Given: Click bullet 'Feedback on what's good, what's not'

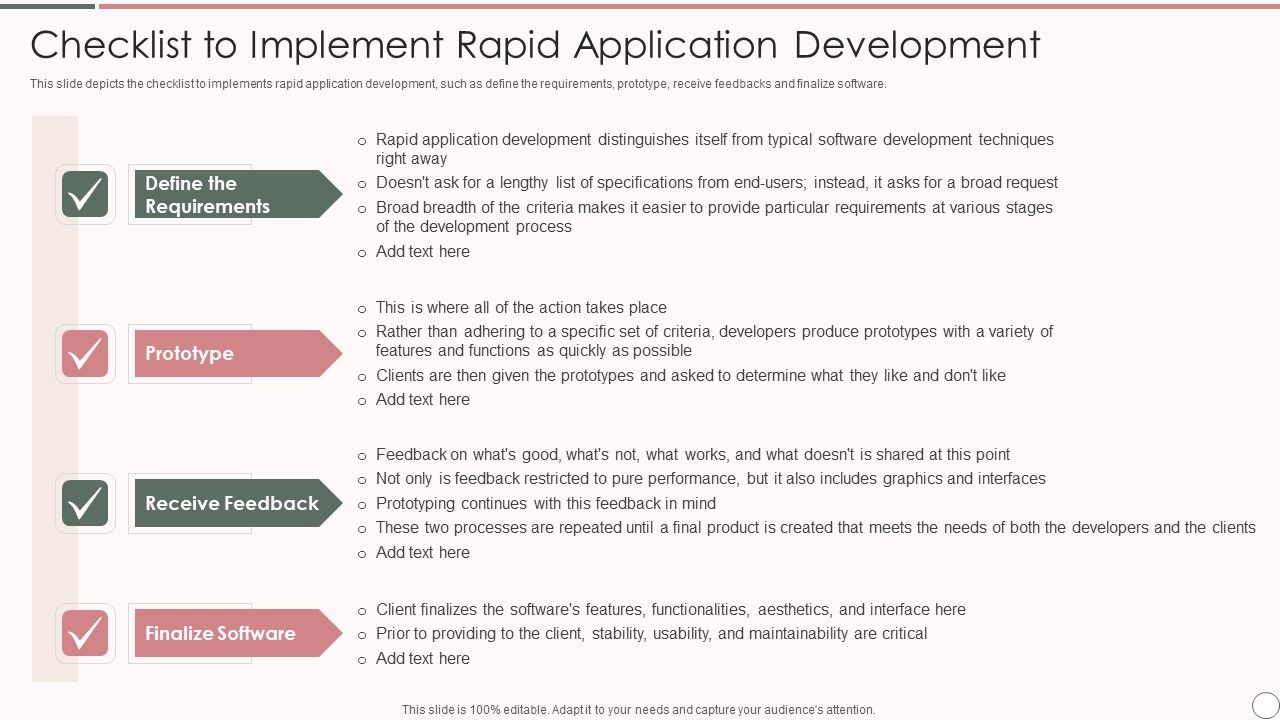Looking at the screenshot, I should click(x=693, y=455).
